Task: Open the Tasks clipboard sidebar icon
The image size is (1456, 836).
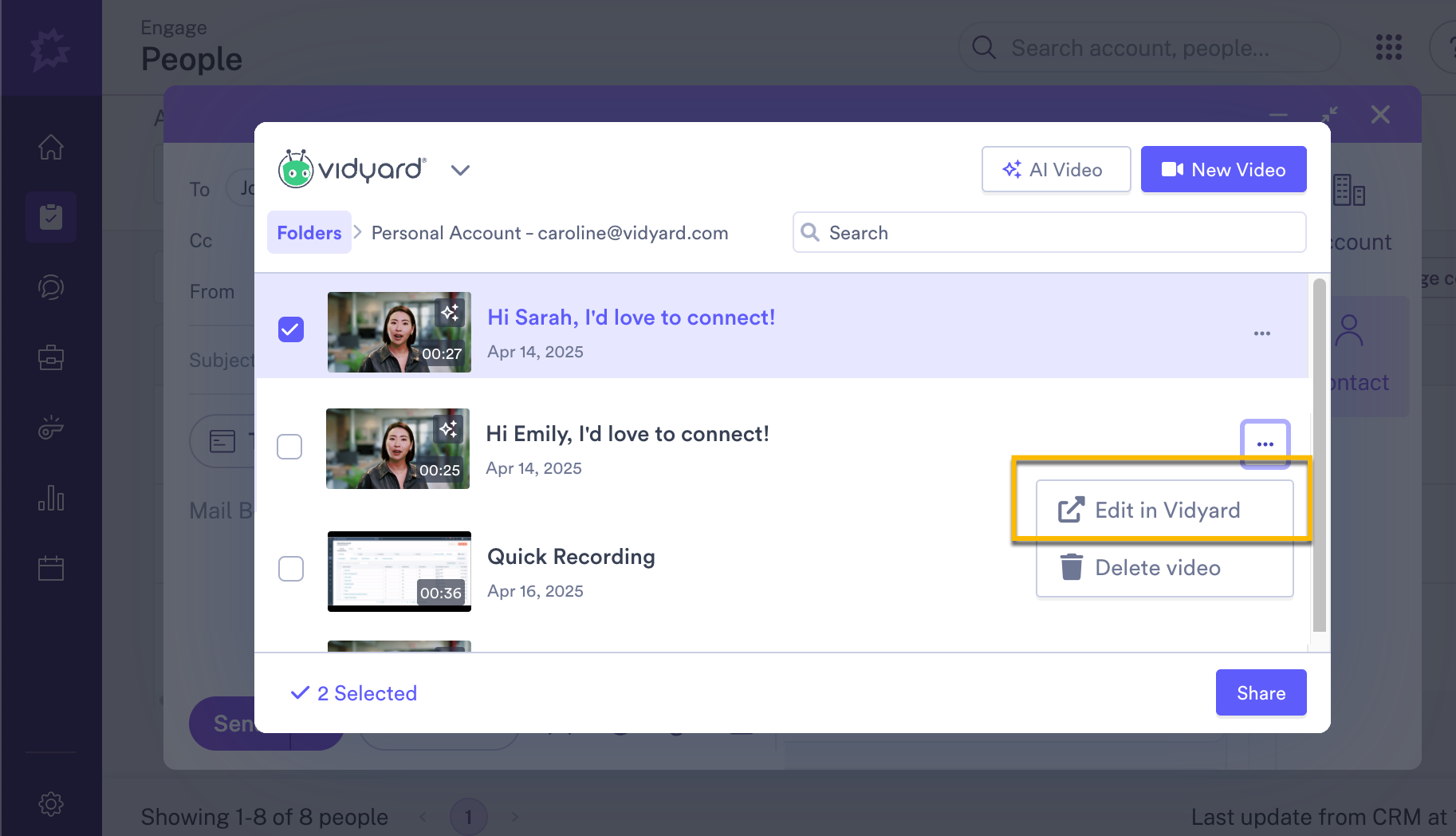Action: coord(51,217)
